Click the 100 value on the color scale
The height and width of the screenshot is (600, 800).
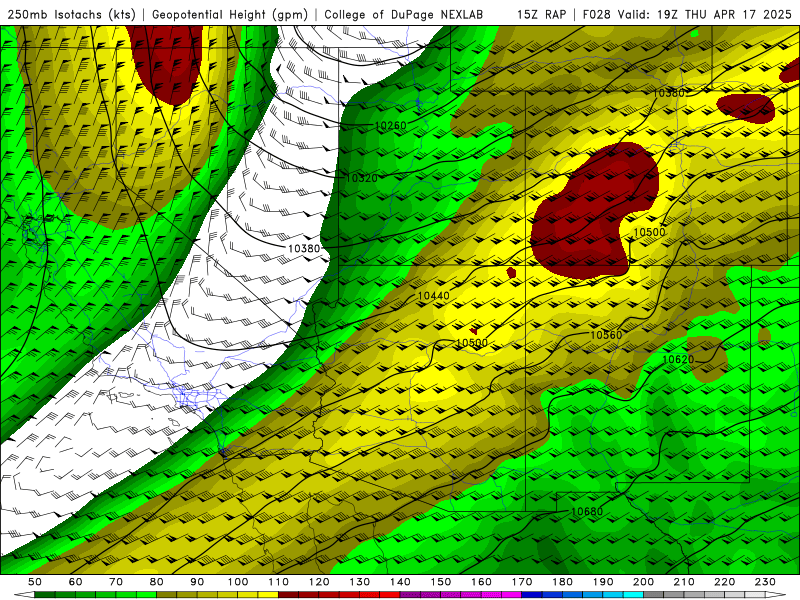pyautogui.click(x=238, y=582)
